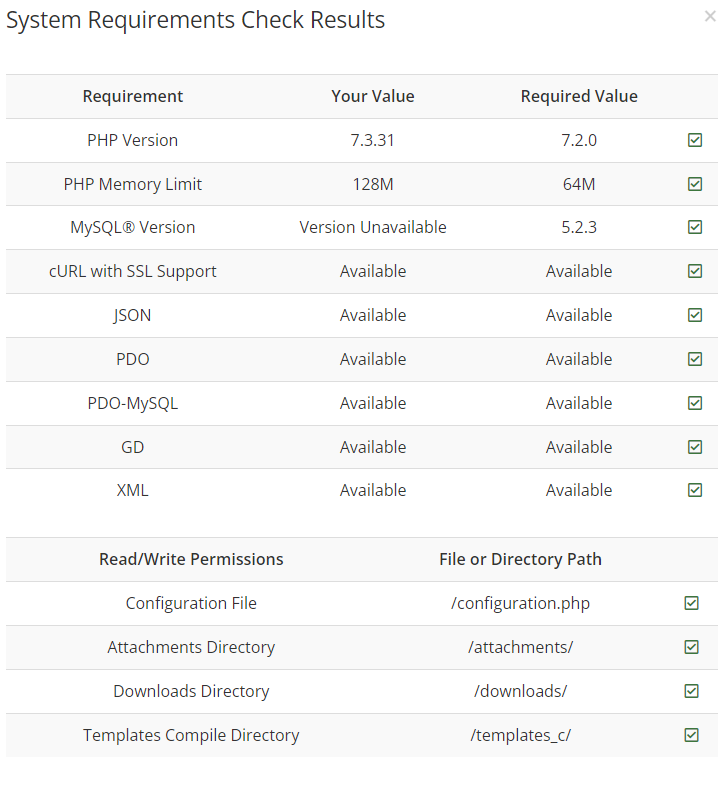Click the /templates_c/ directory path

tap(520, 735)
